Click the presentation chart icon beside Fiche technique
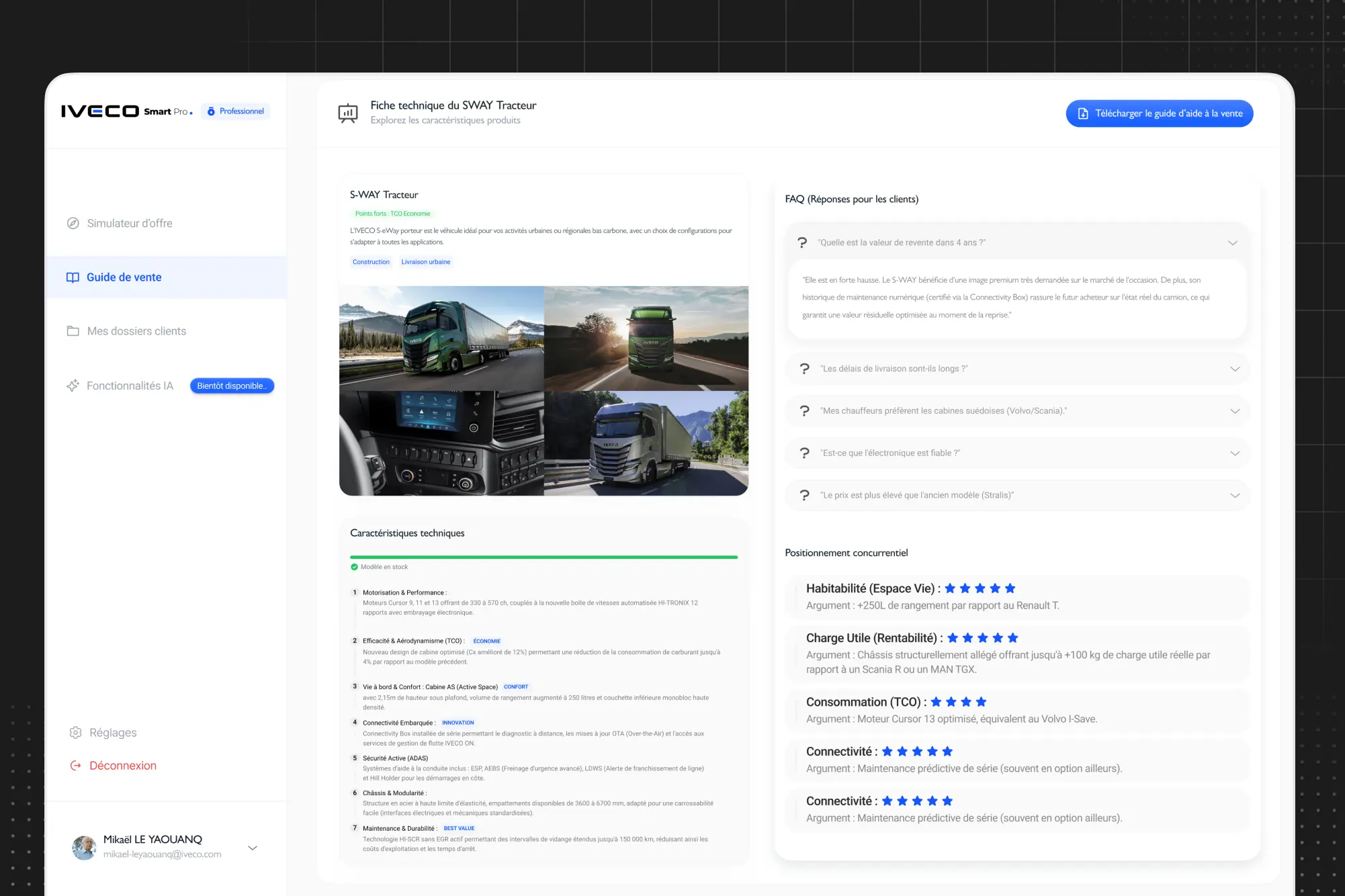Image resolution: width=1345 pixels, height=896 pixels. 347,113
